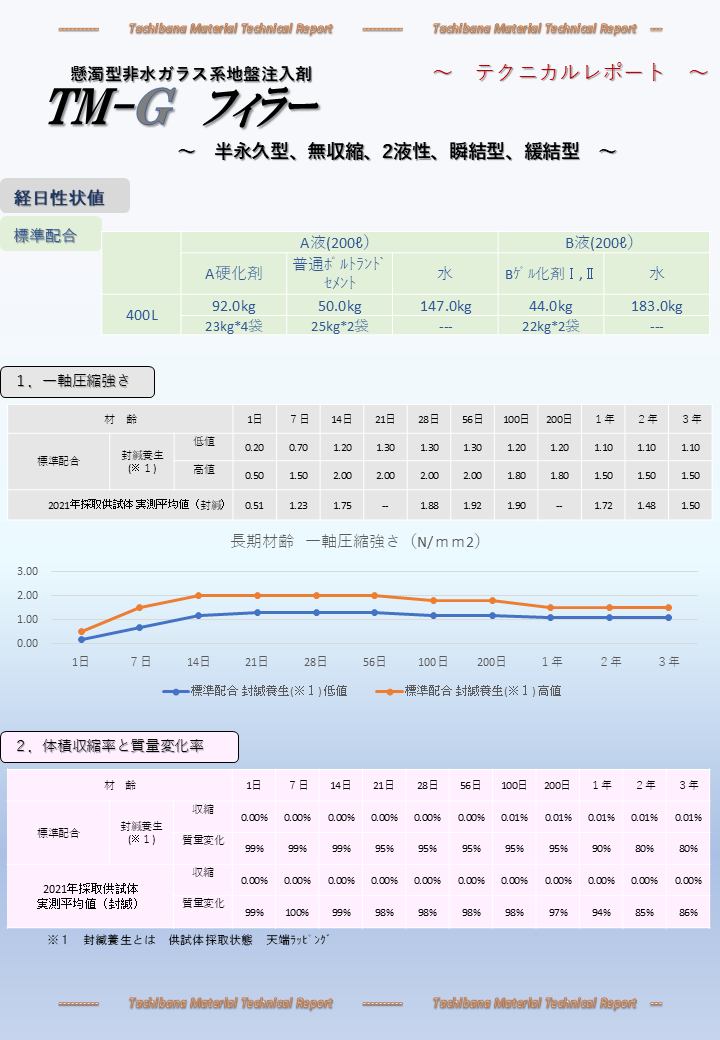Screen dimensions: 720x1040
Task: Select the ※1 封緘養生とは footnote
Action: point(188,941)
